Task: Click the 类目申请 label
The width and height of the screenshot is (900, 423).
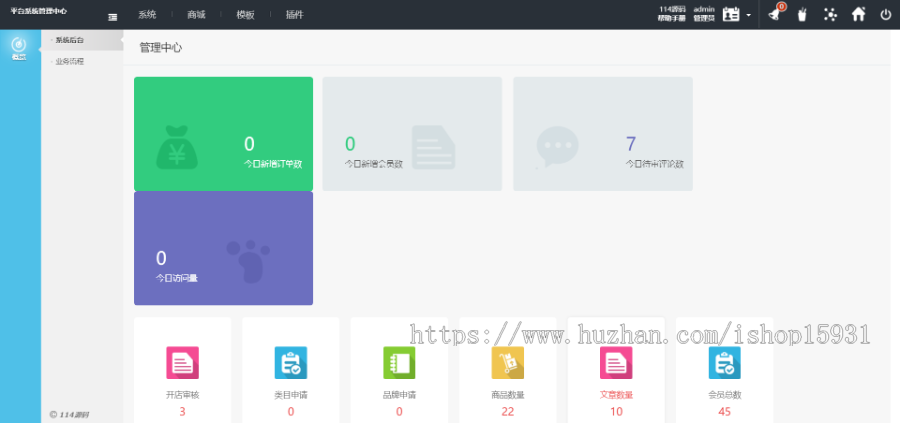Action: (291, 395)
